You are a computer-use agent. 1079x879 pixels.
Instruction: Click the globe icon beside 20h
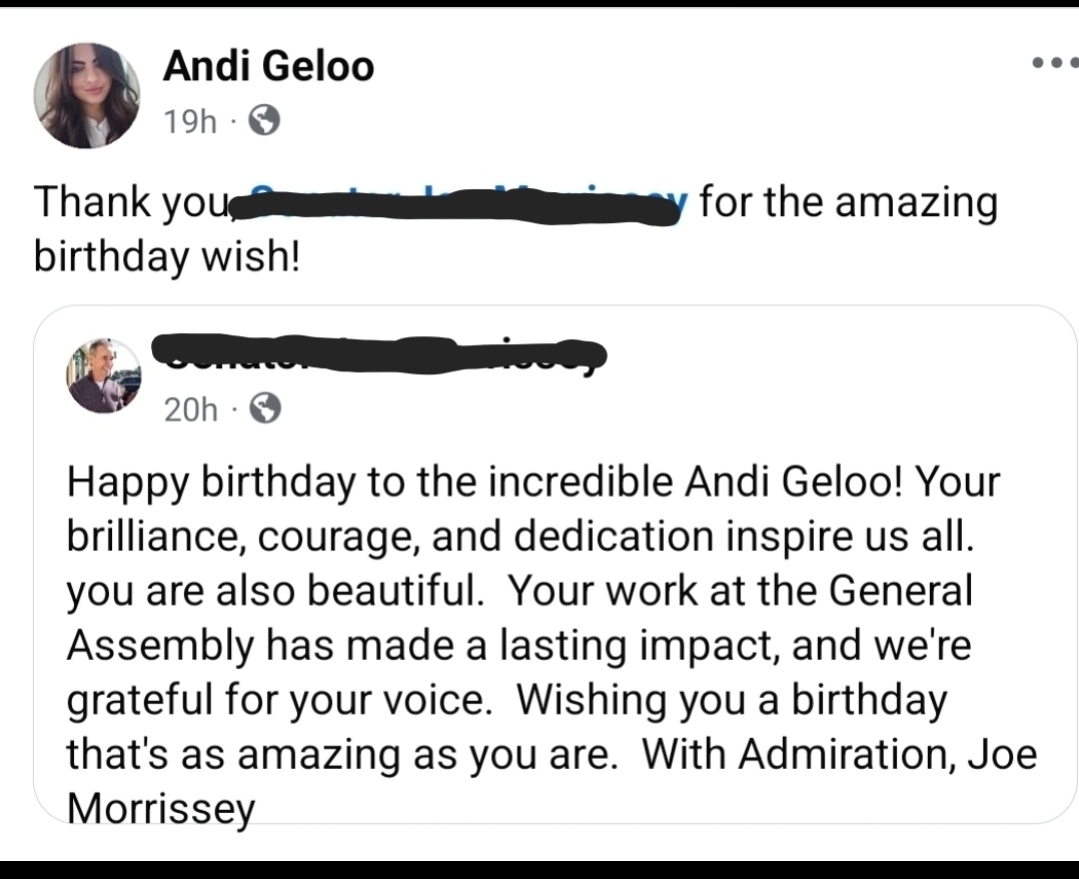coord(264,408)
